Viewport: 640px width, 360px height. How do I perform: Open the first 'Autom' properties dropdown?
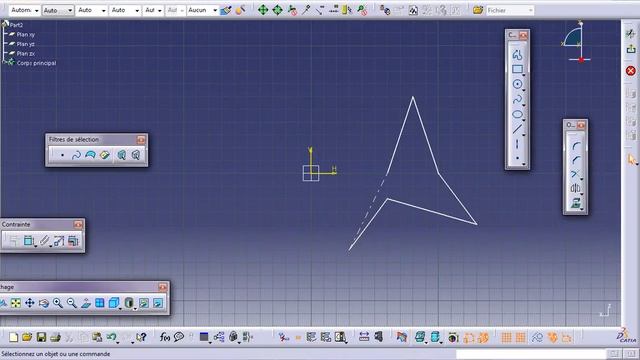[24, 10]
